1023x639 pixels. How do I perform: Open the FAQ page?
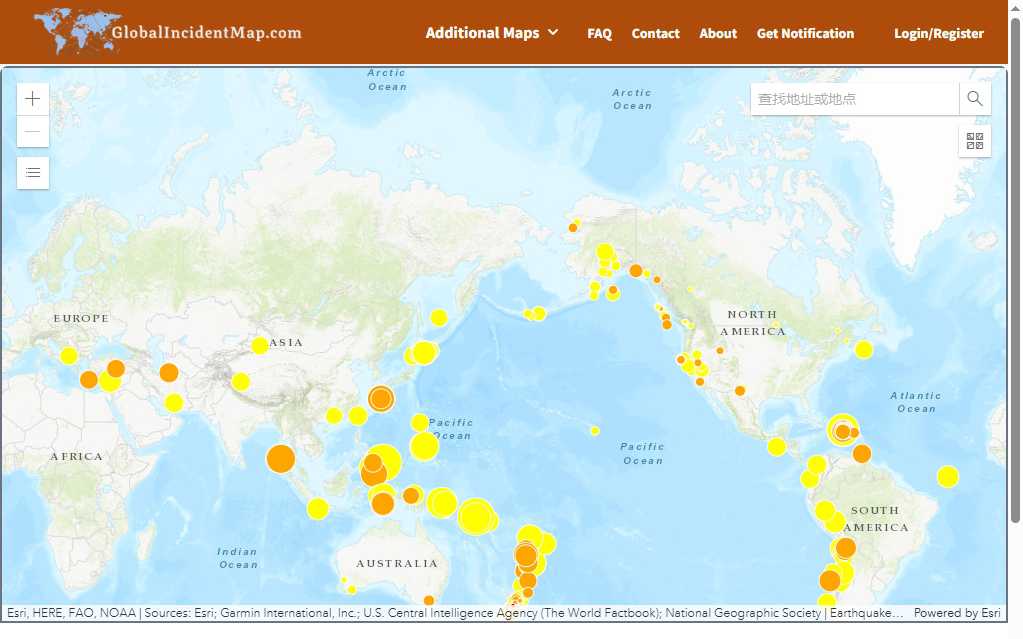pyautogui.click(x=599, y=33)
